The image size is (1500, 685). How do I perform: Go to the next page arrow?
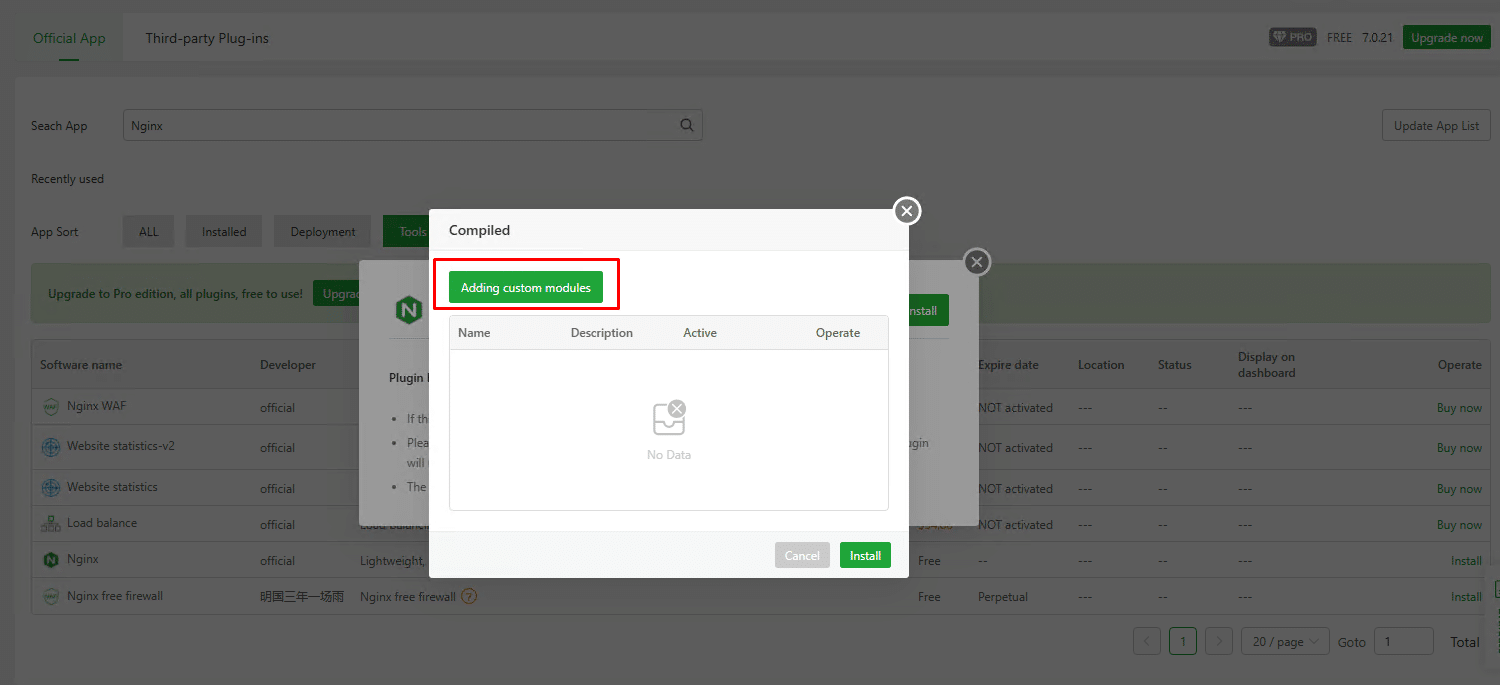1218,641
